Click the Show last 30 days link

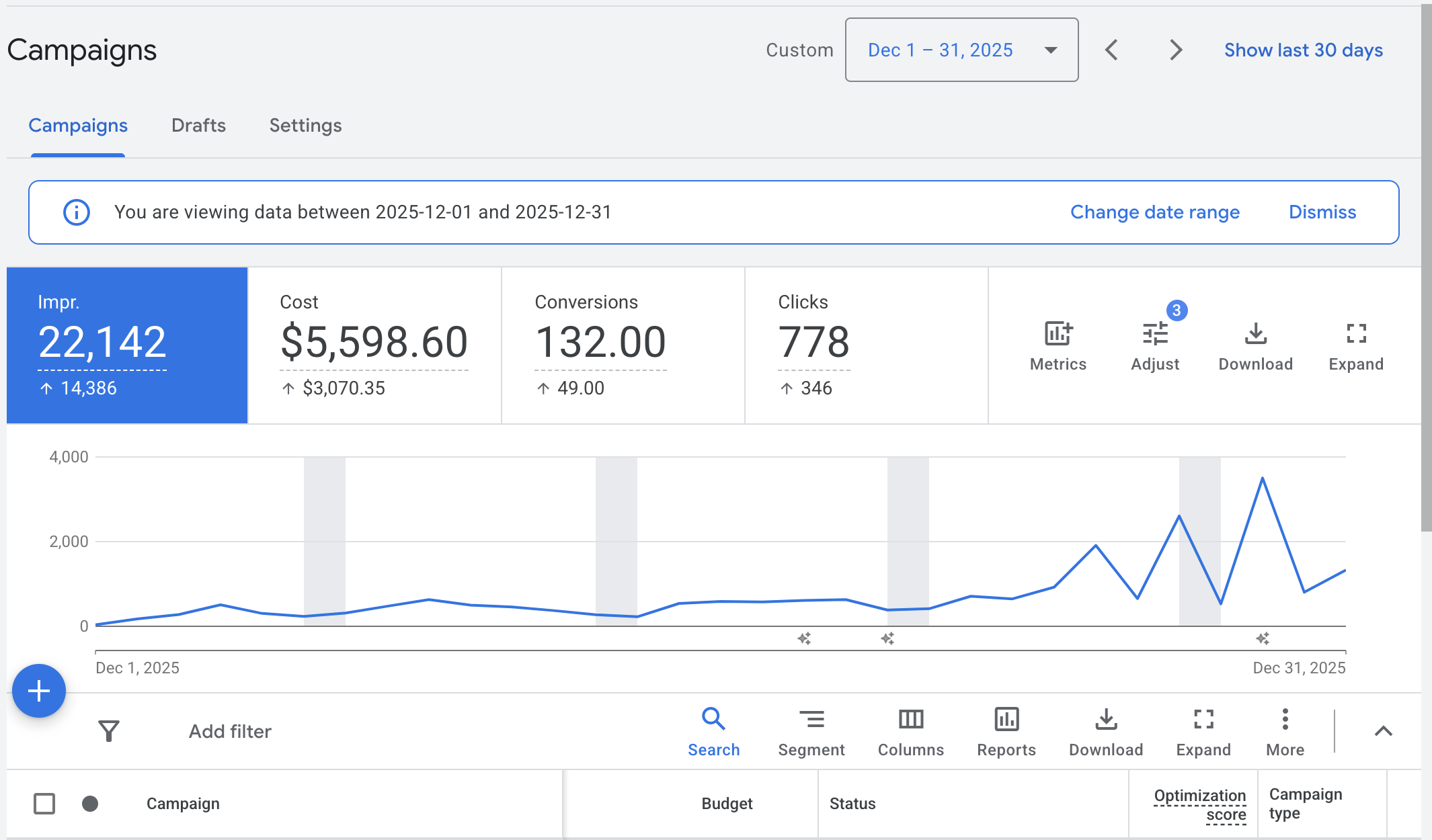pos(1303,50)
